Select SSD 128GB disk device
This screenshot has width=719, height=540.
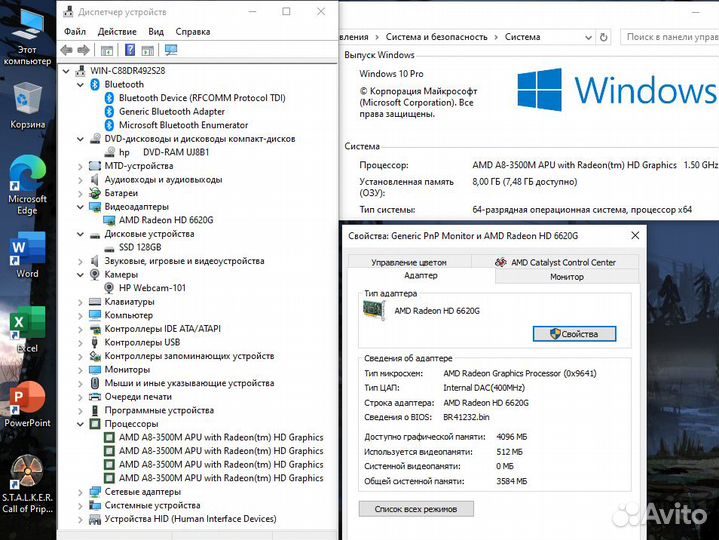coord(140,247)
